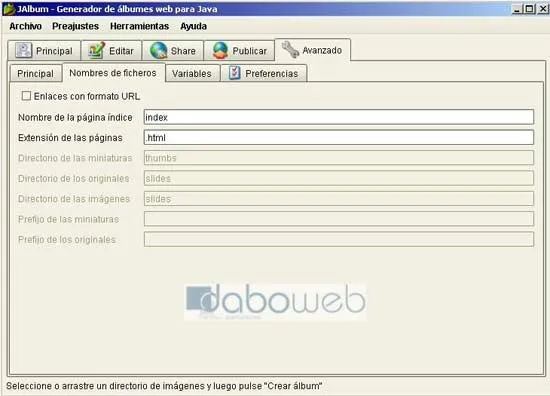Click the Share globe icon
This screenshot has width=550, height=396.
pyautogui.click(x=159, y=51)
